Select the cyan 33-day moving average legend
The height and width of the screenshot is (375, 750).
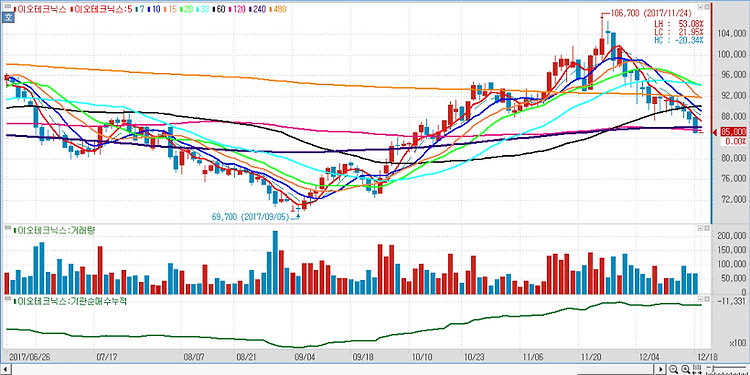204,10
